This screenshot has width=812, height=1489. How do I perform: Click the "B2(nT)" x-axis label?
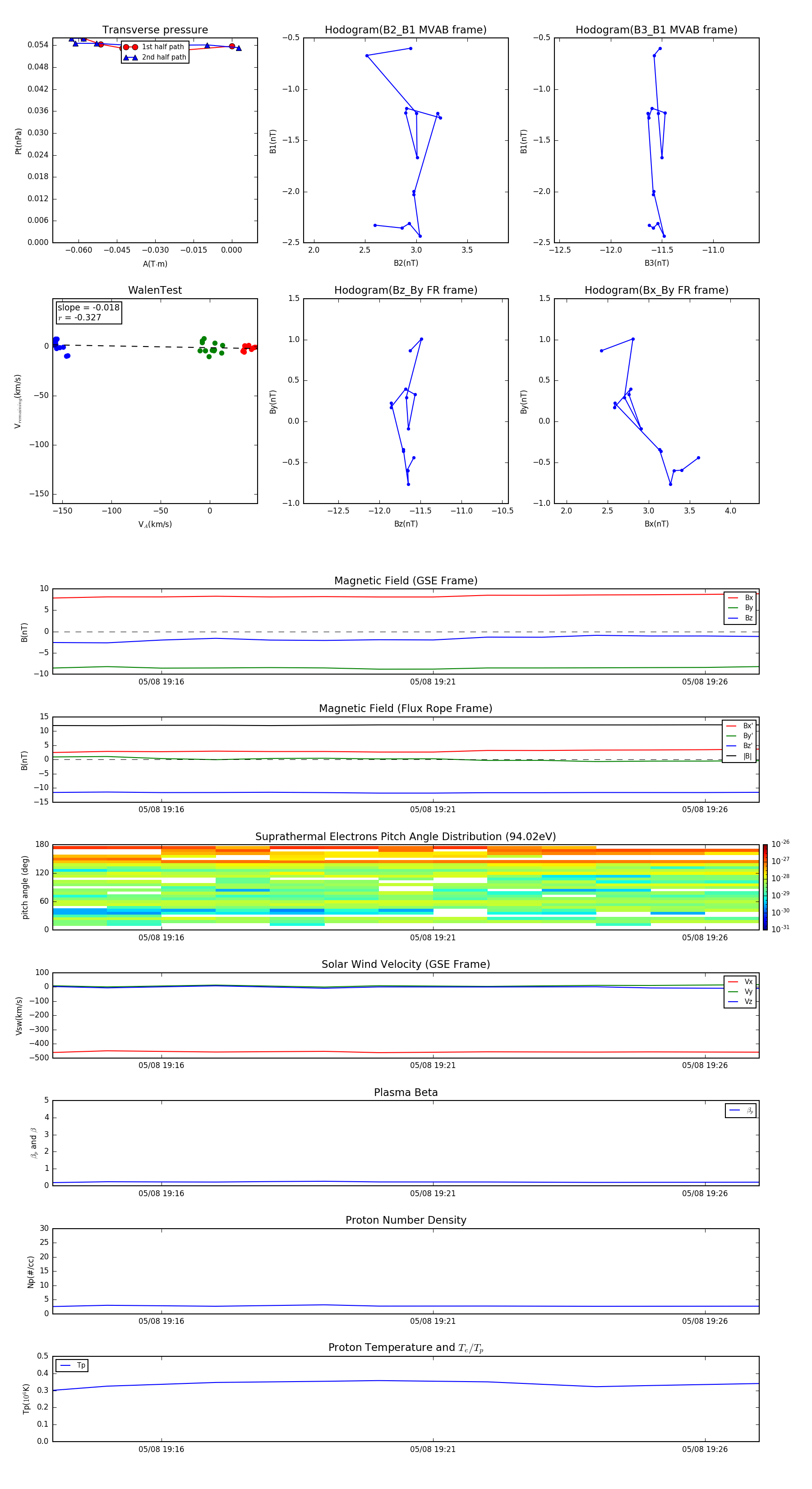click(x=406, y=263)
